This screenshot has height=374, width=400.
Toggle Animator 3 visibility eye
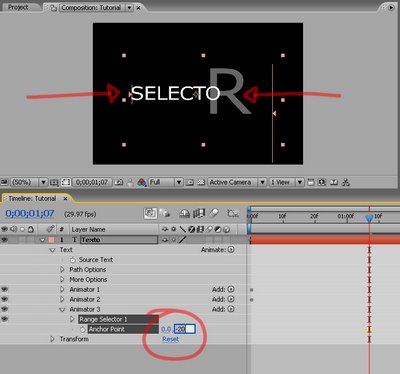coord(4,309)
